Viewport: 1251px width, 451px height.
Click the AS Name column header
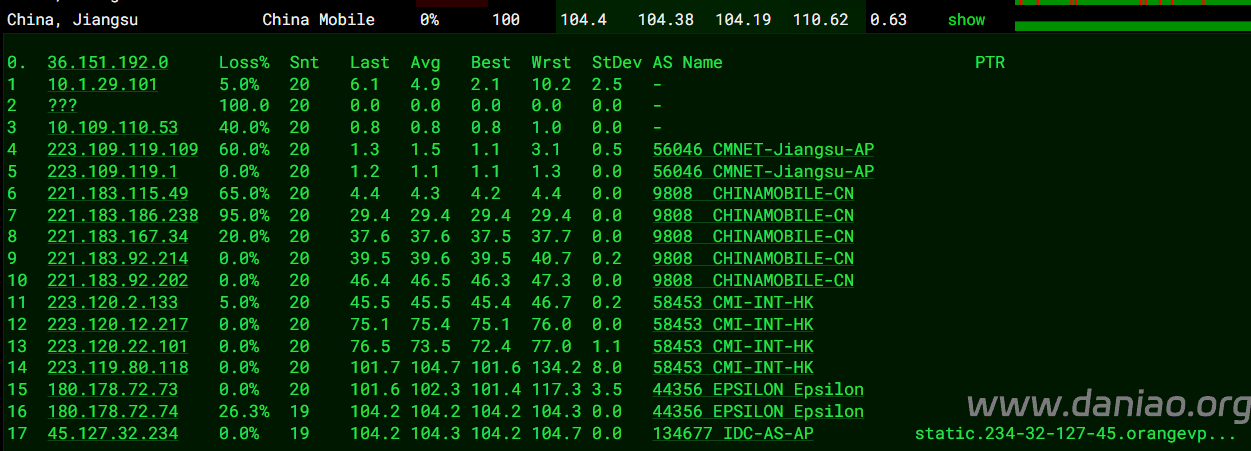tap(687, 62)
